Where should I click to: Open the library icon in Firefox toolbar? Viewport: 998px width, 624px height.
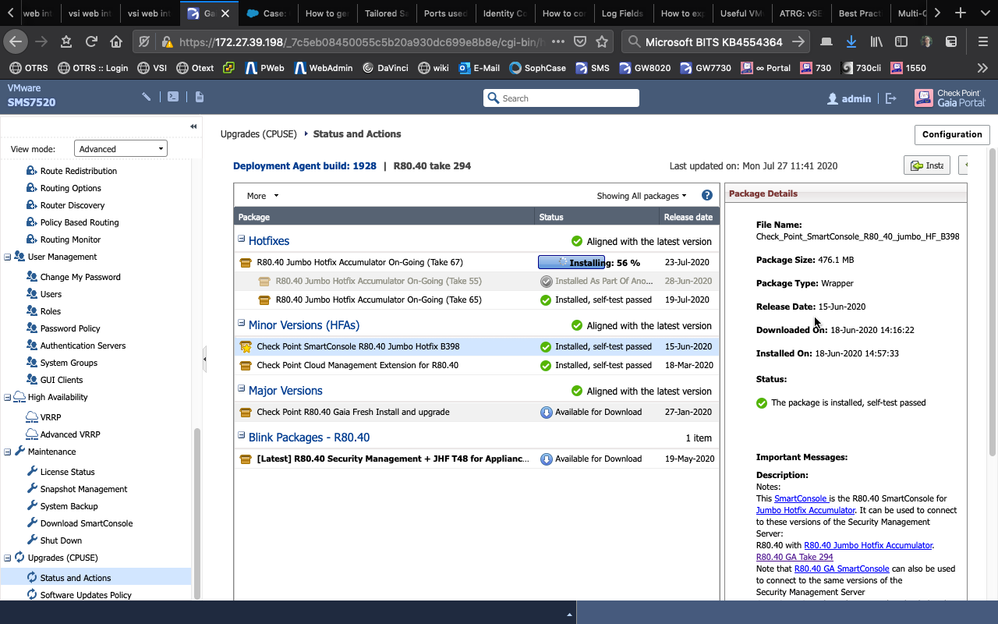(x=876, y=41)
